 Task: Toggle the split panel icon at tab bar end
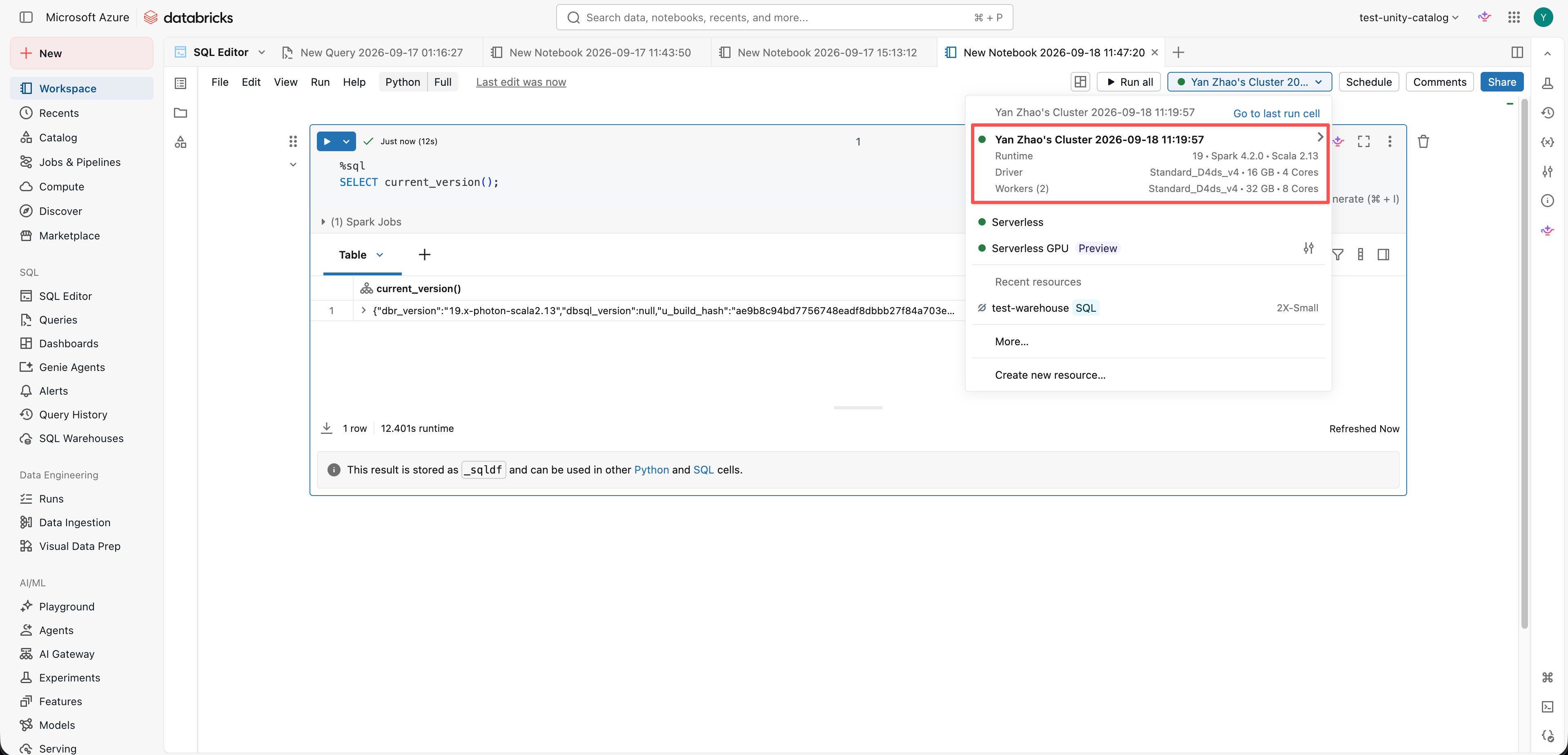coord(1517,52)
